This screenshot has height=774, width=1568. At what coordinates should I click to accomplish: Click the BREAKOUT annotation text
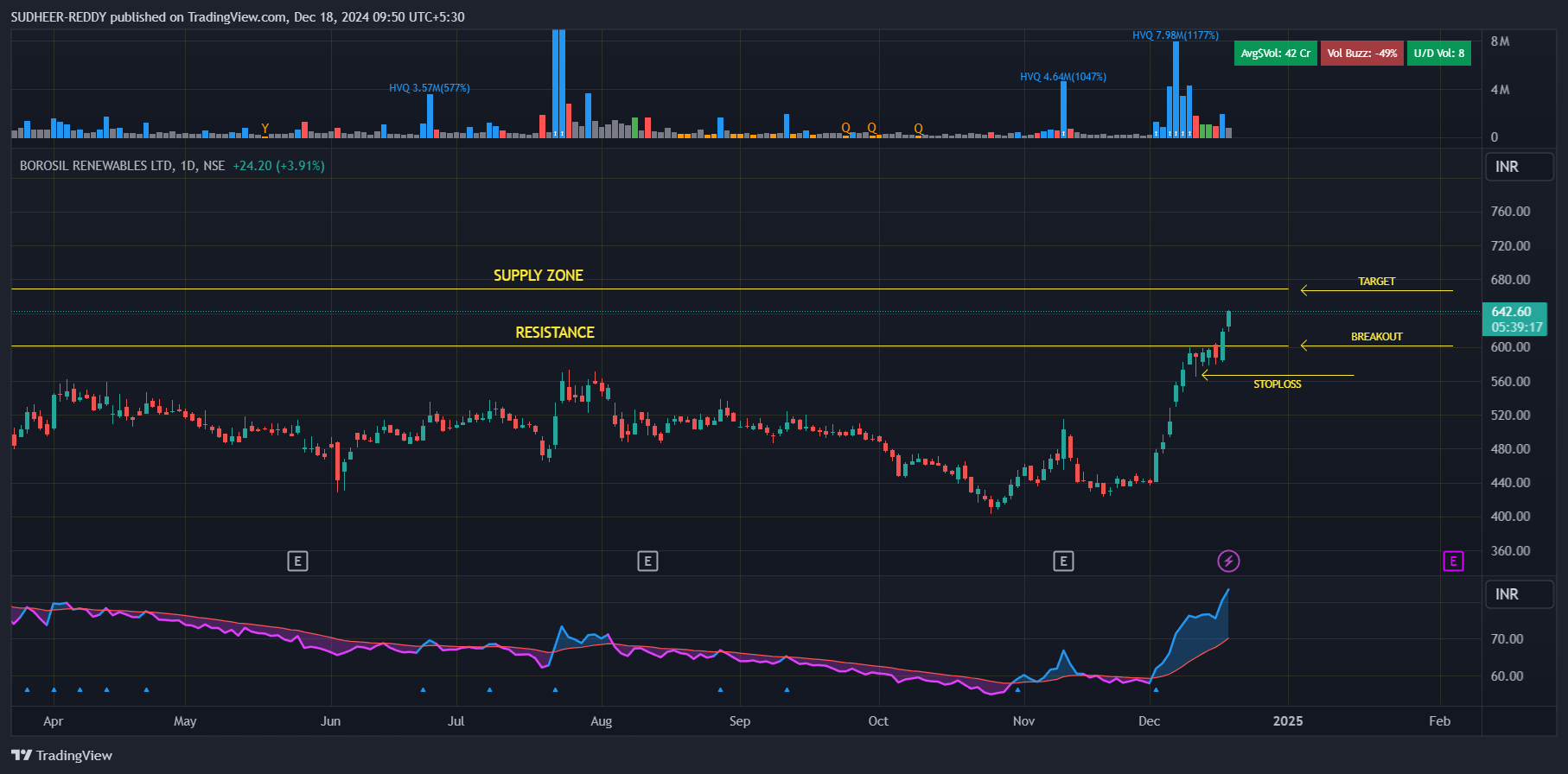[1376, 337]
